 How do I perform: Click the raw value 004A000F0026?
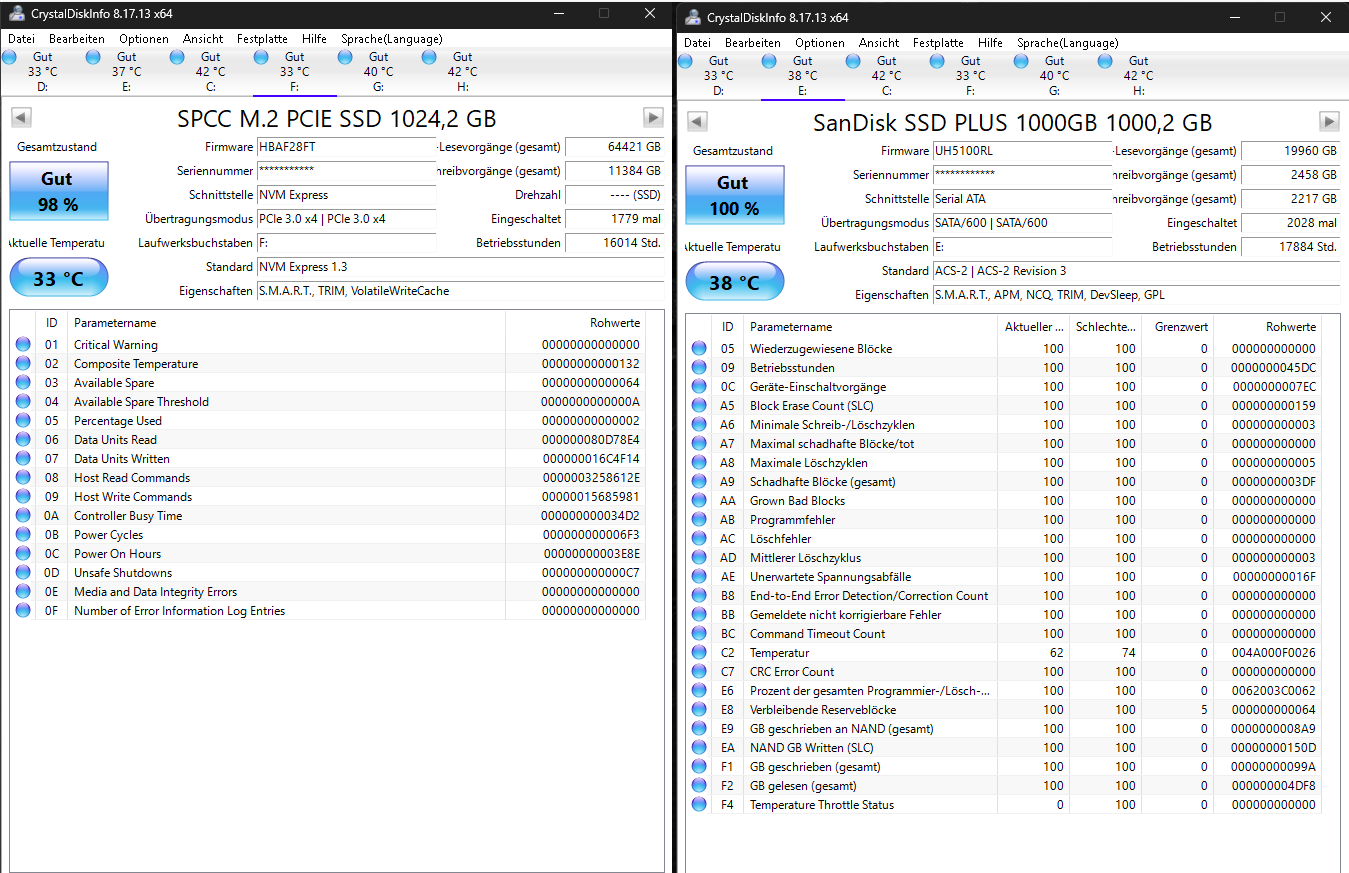(1274, 653)
